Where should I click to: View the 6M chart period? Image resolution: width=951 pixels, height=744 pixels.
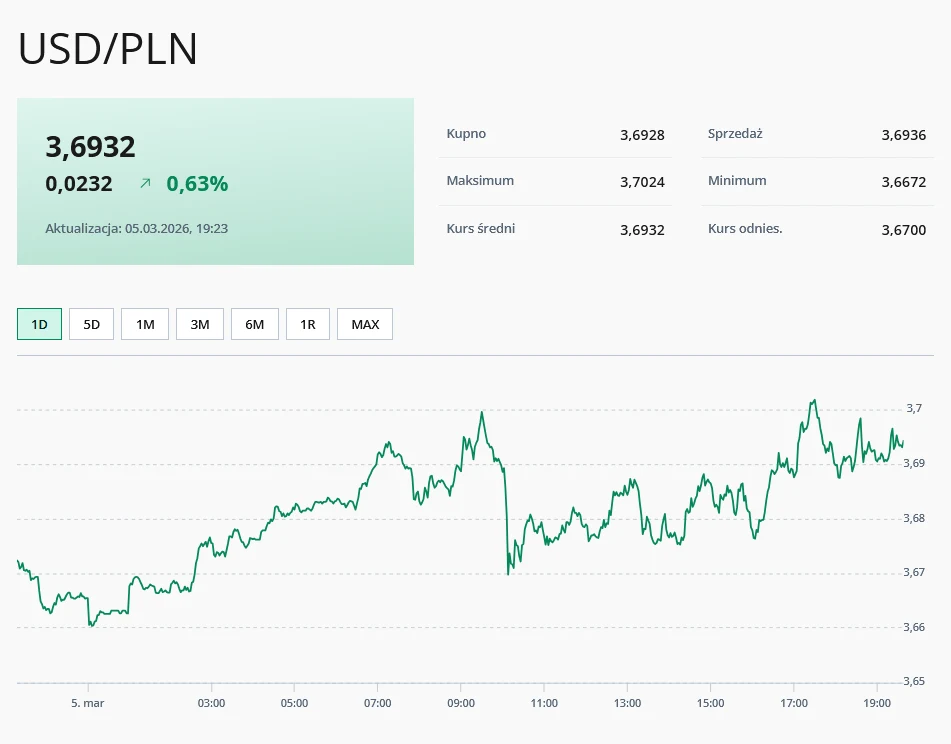pos(254,323)
